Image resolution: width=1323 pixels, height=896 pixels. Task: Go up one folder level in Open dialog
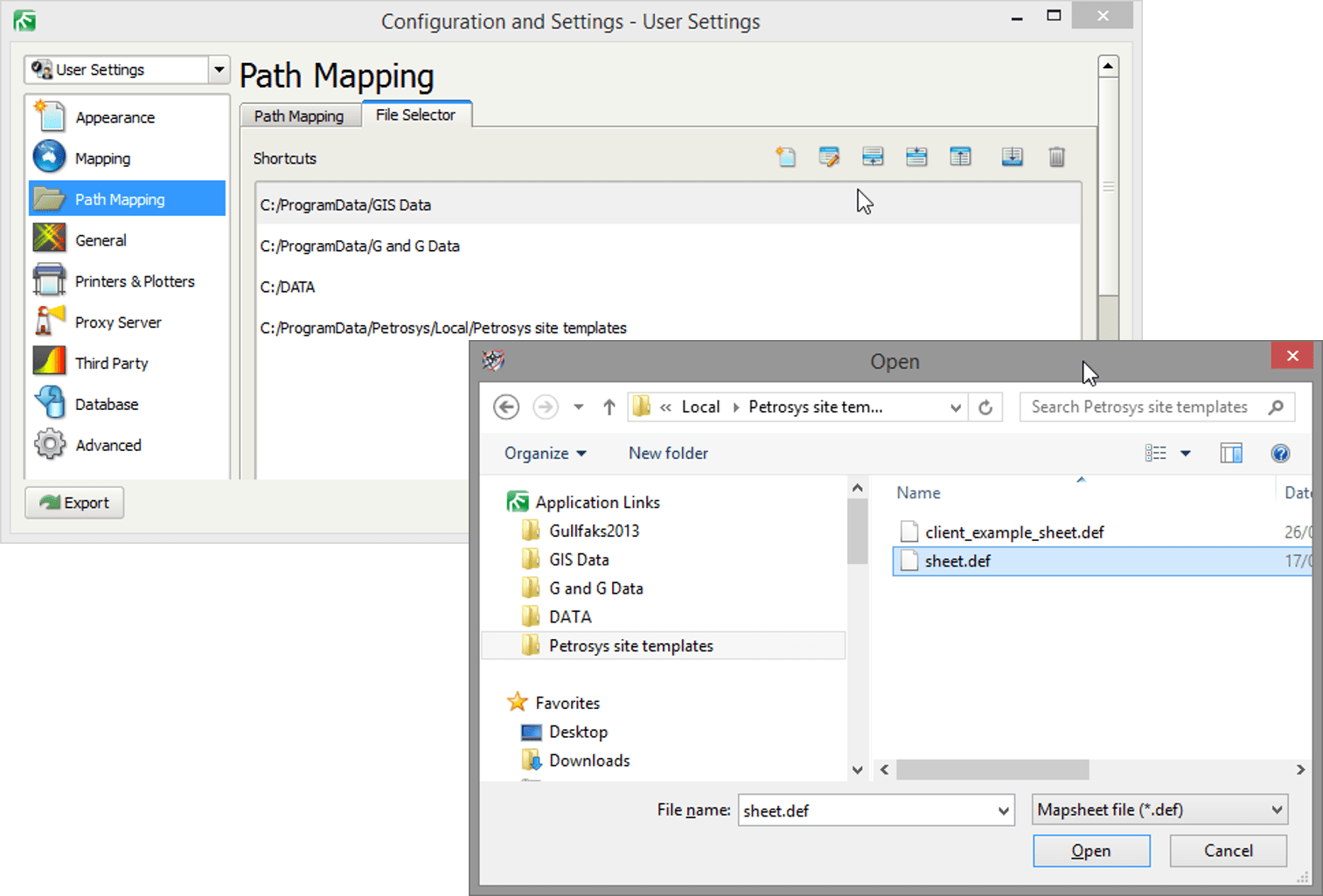[x=609, y=407]
